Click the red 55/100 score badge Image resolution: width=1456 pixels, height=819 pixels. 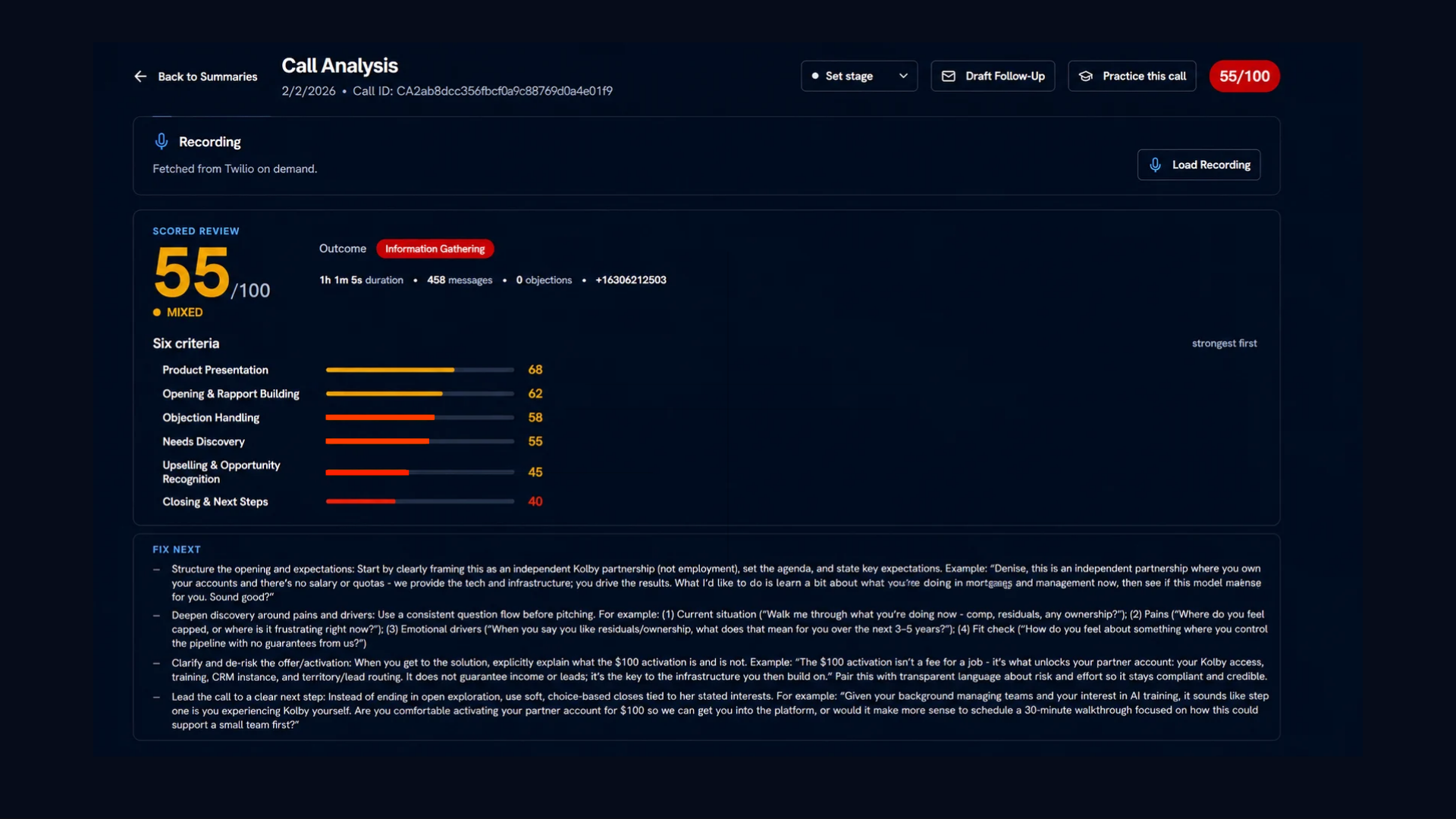(1244, 76)
